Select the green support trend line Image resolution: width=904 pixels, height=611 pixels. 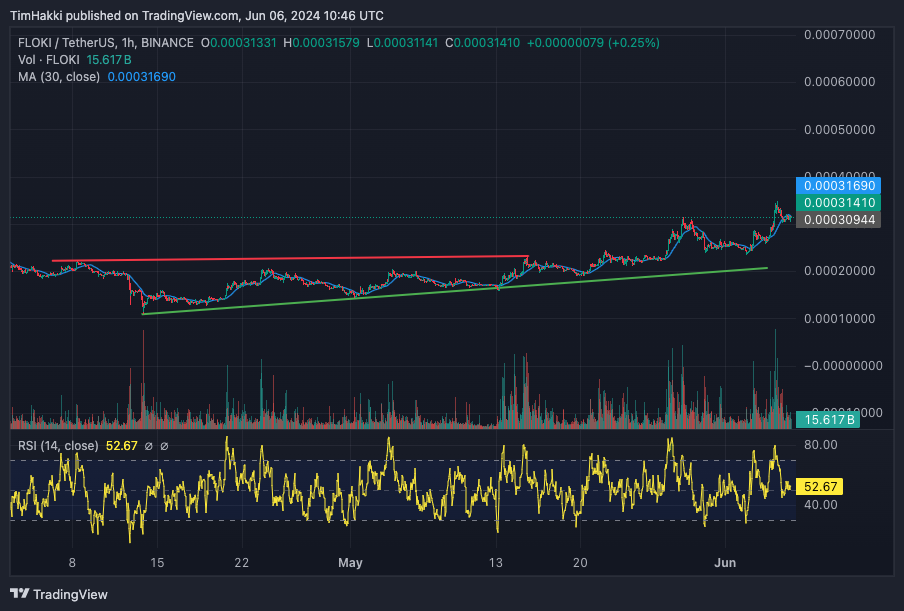(455, 291)
